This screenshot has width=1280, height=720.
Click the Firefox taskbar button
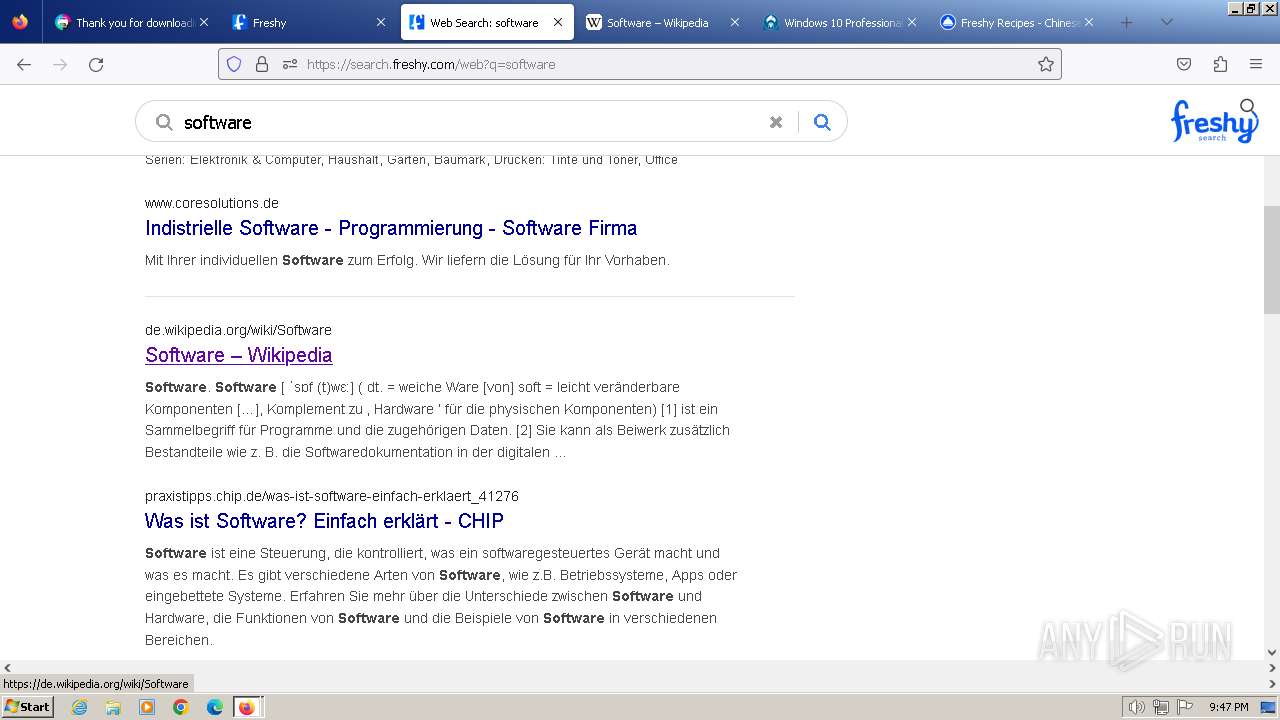click(247, 707)
